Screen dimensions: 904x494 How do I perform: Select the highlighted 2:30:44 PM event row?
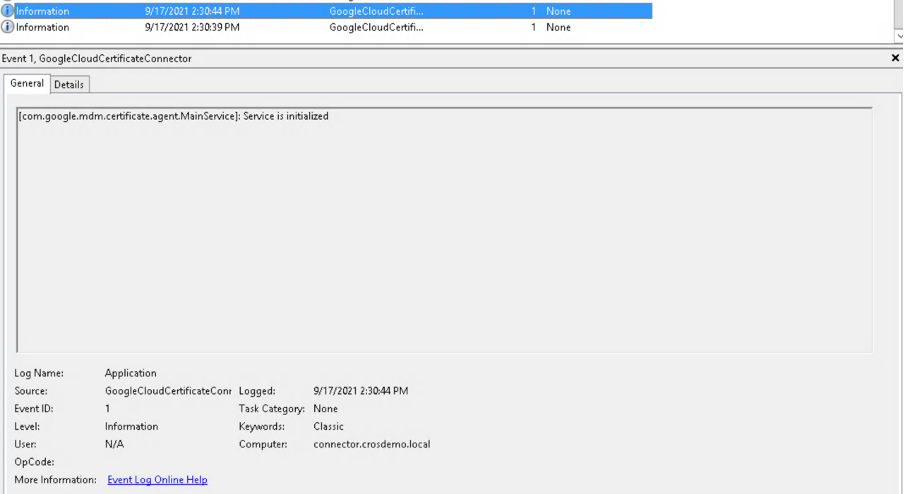tap(192, 11)
